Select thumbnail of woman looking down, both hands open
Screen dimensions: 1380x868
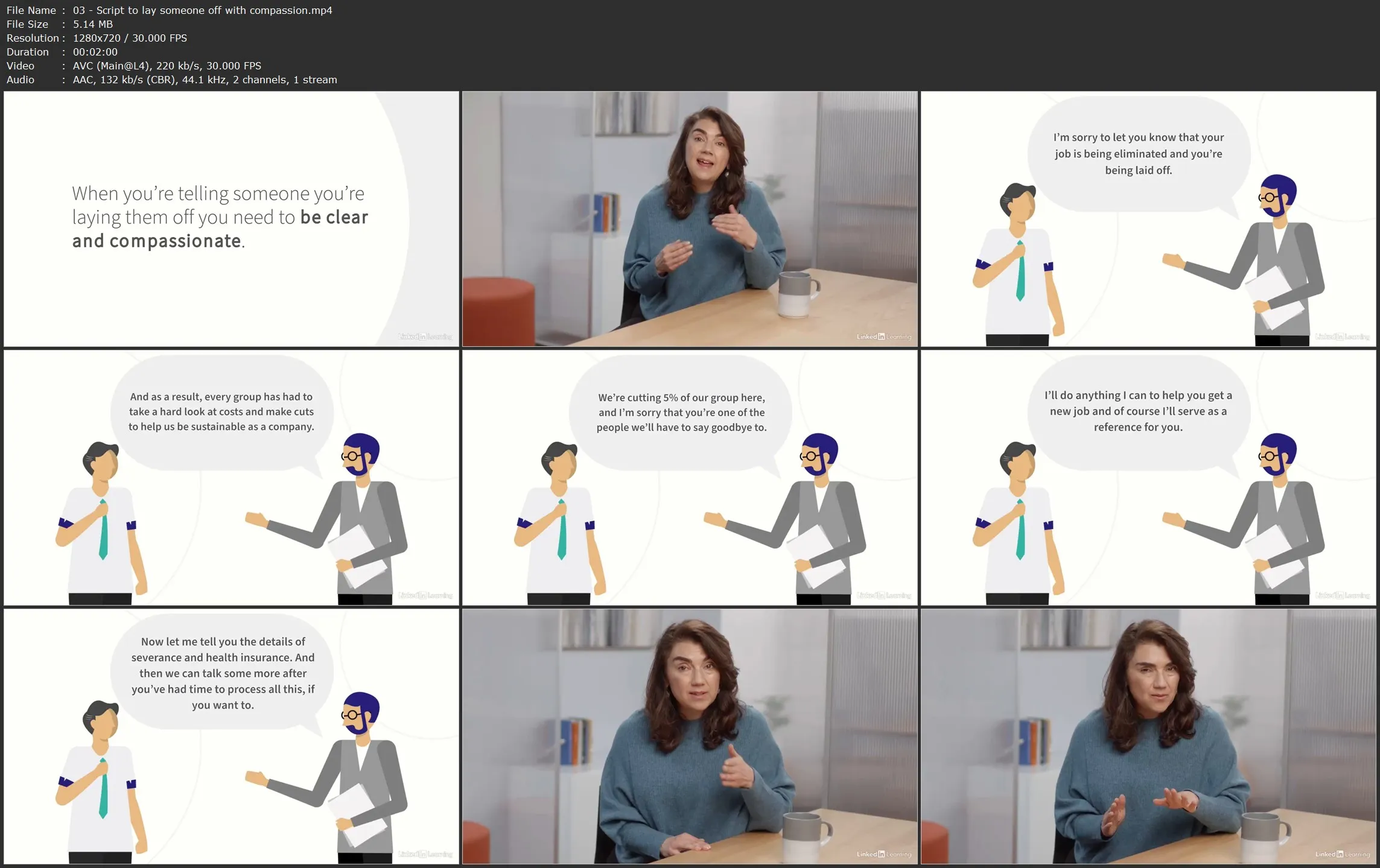(x=1148, y=737)
